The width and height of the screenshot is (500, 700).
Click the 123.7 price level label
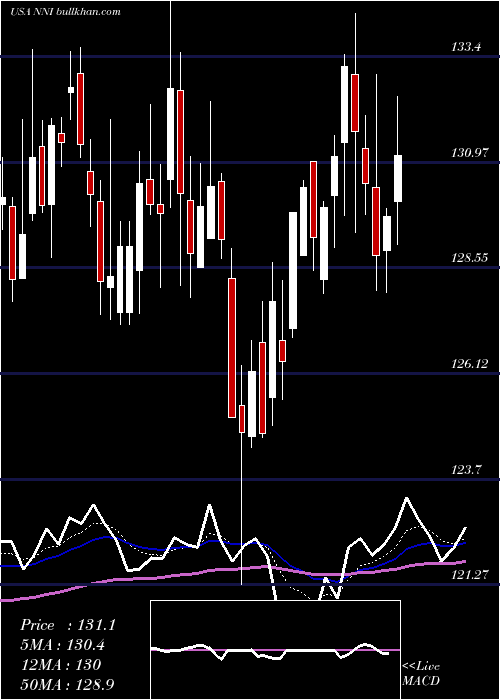coord(466,469)
